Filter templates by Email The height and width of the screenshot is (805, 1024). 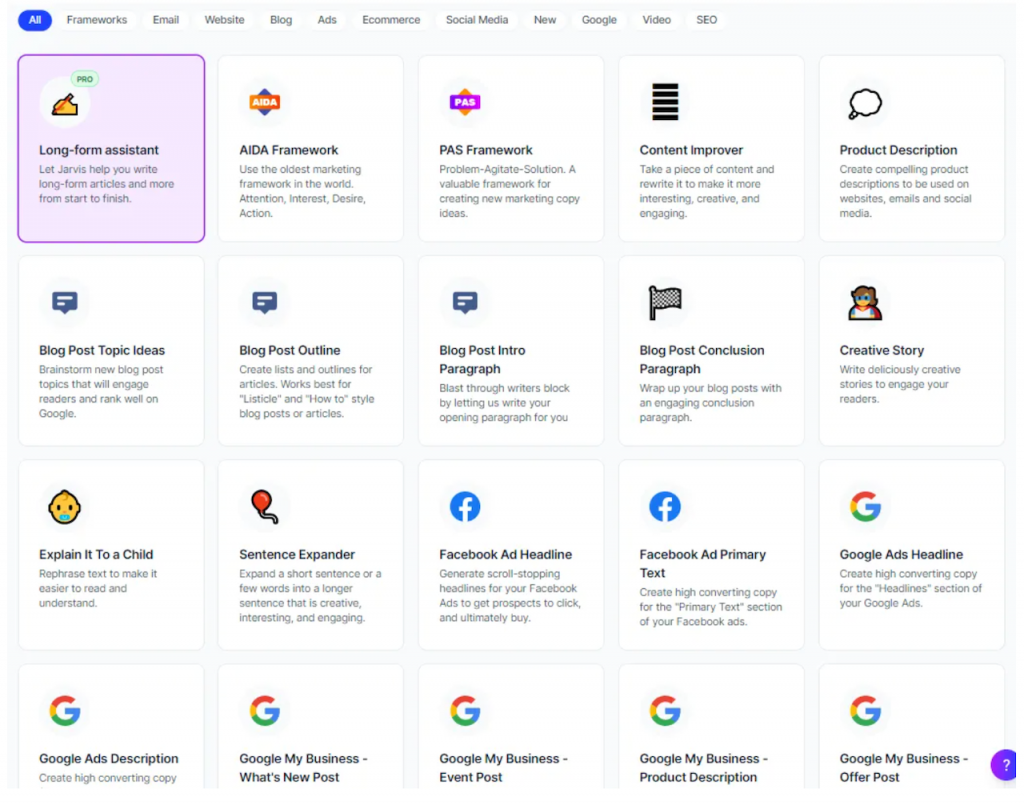(166, 20)
